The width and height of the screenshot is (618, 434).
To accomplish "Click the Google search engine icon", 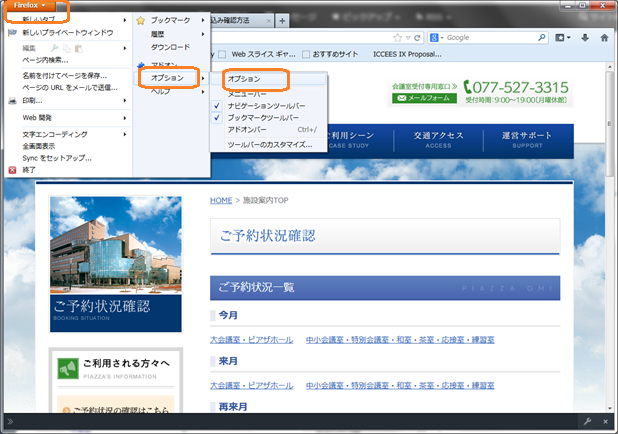I will click(x=434, y=38).
